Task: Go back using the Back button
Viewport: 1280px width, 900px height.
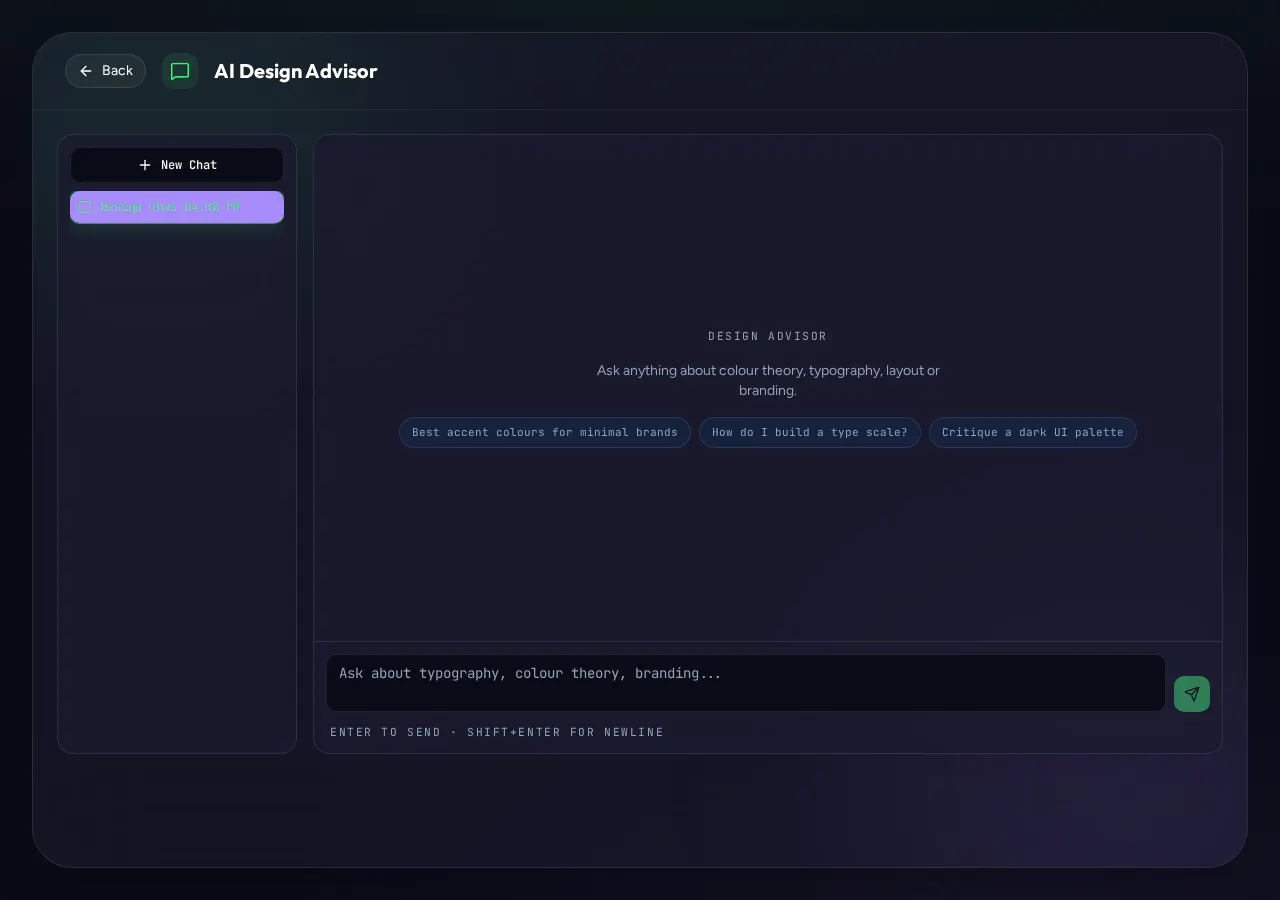Action: coord(105,71)
